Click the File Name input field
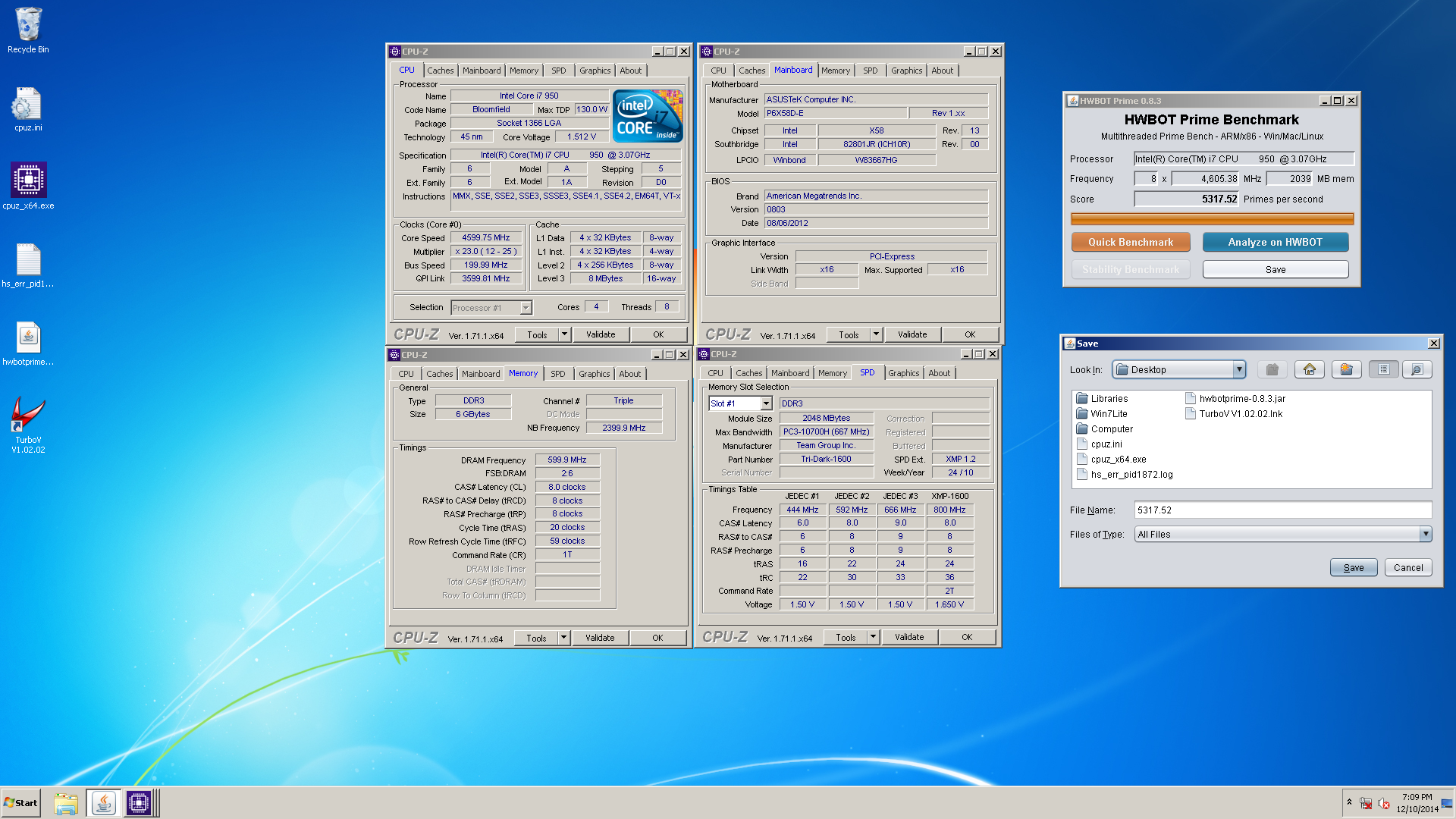This screenshot has width=1456, height=819. pos(1283,510)
